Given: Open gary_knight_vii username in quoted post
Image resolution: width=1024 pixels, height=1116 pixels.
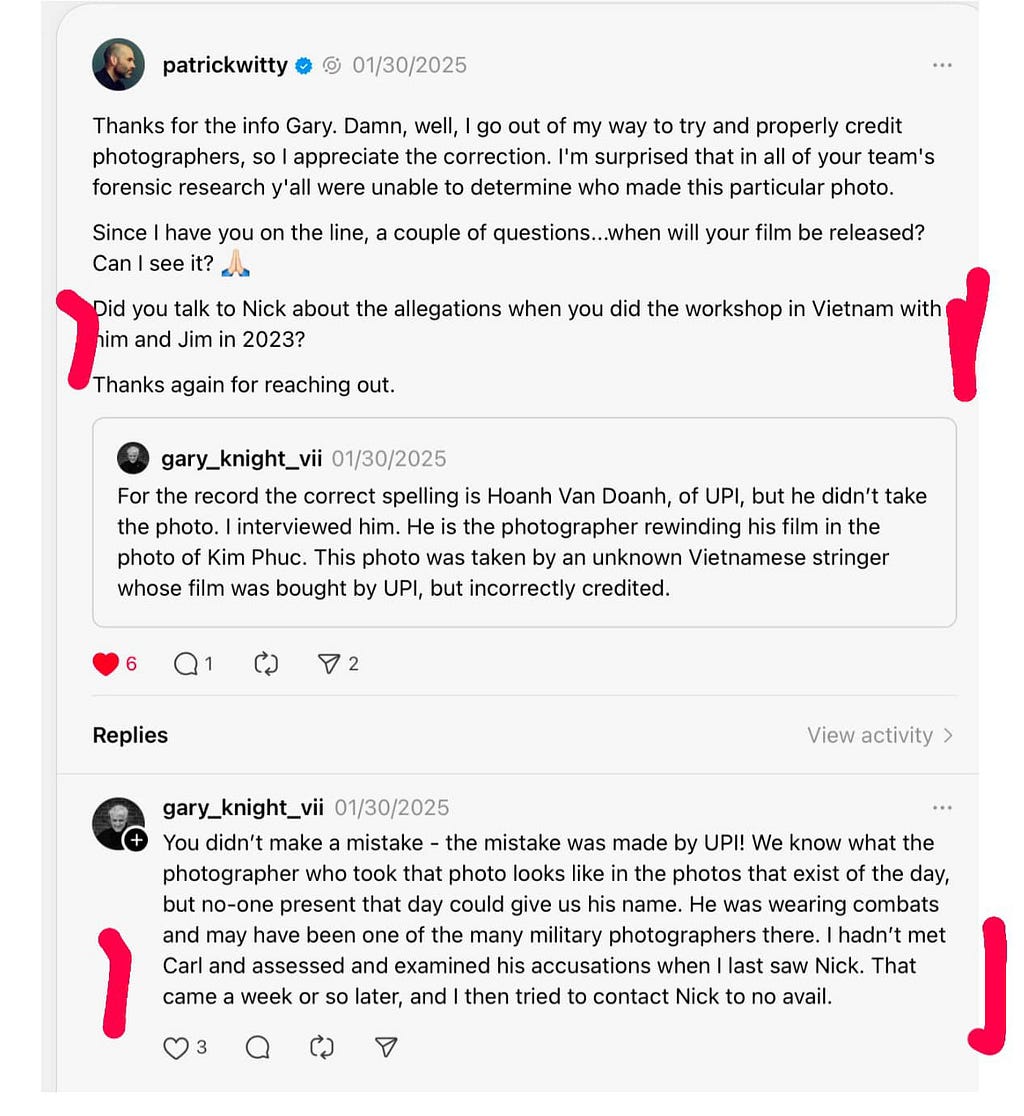Looking at the screenshot, I should [x=241, y=458].
